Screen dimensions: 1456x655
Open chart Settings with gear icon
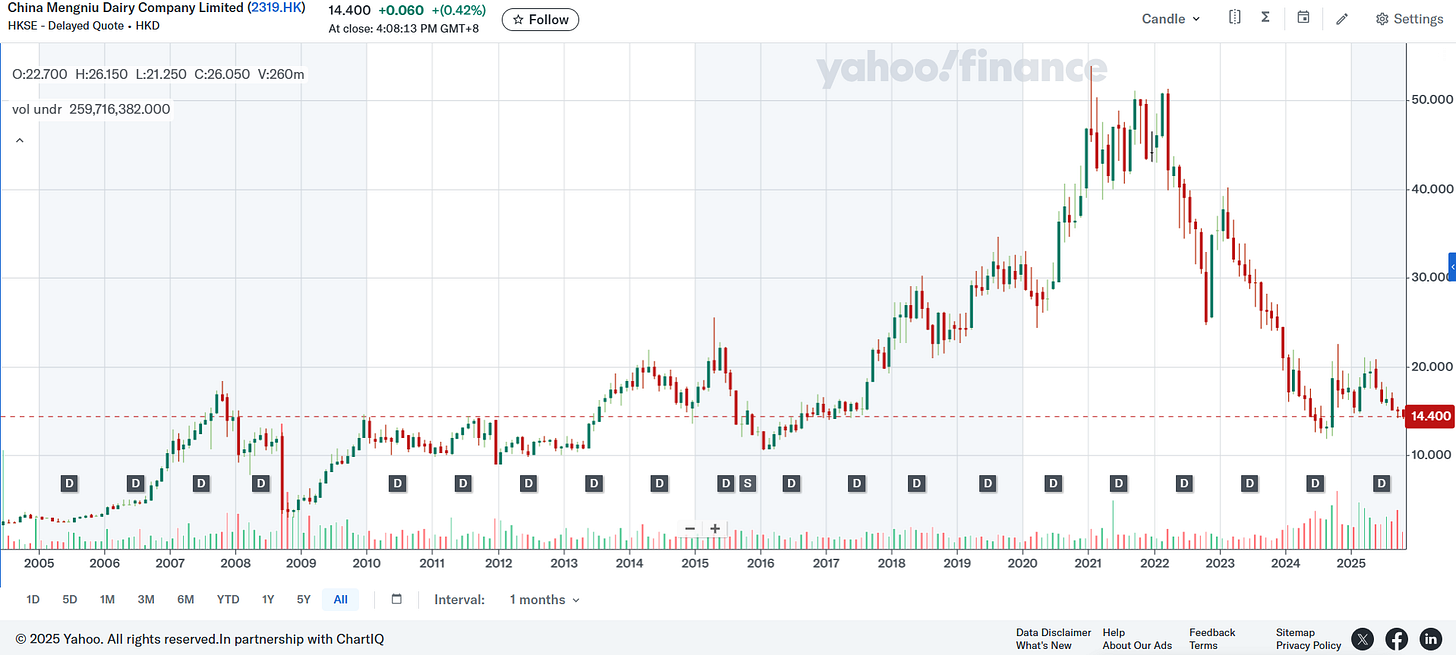1409,19
